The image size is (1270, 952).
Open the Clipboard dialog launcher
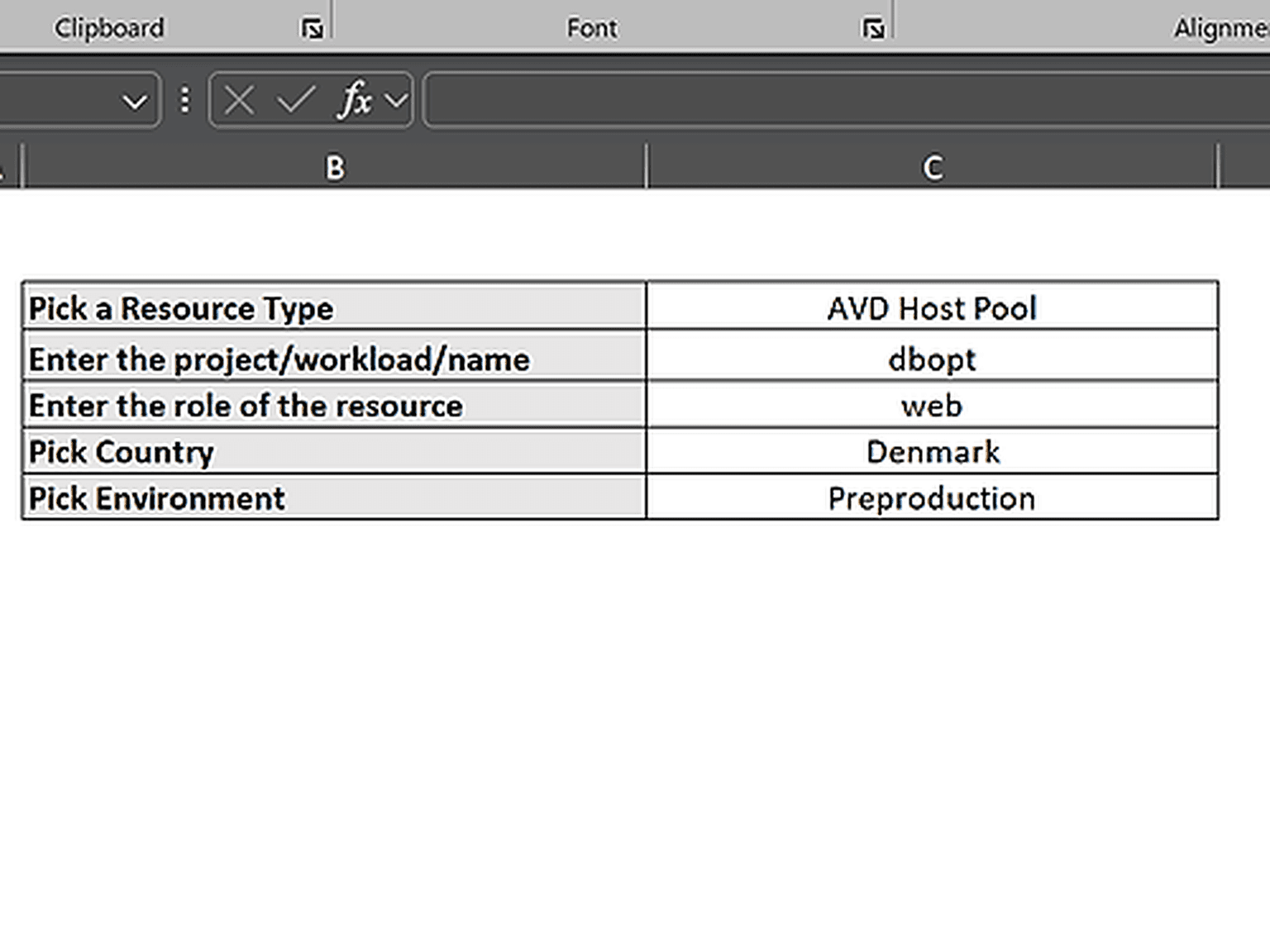coord(312,29)
